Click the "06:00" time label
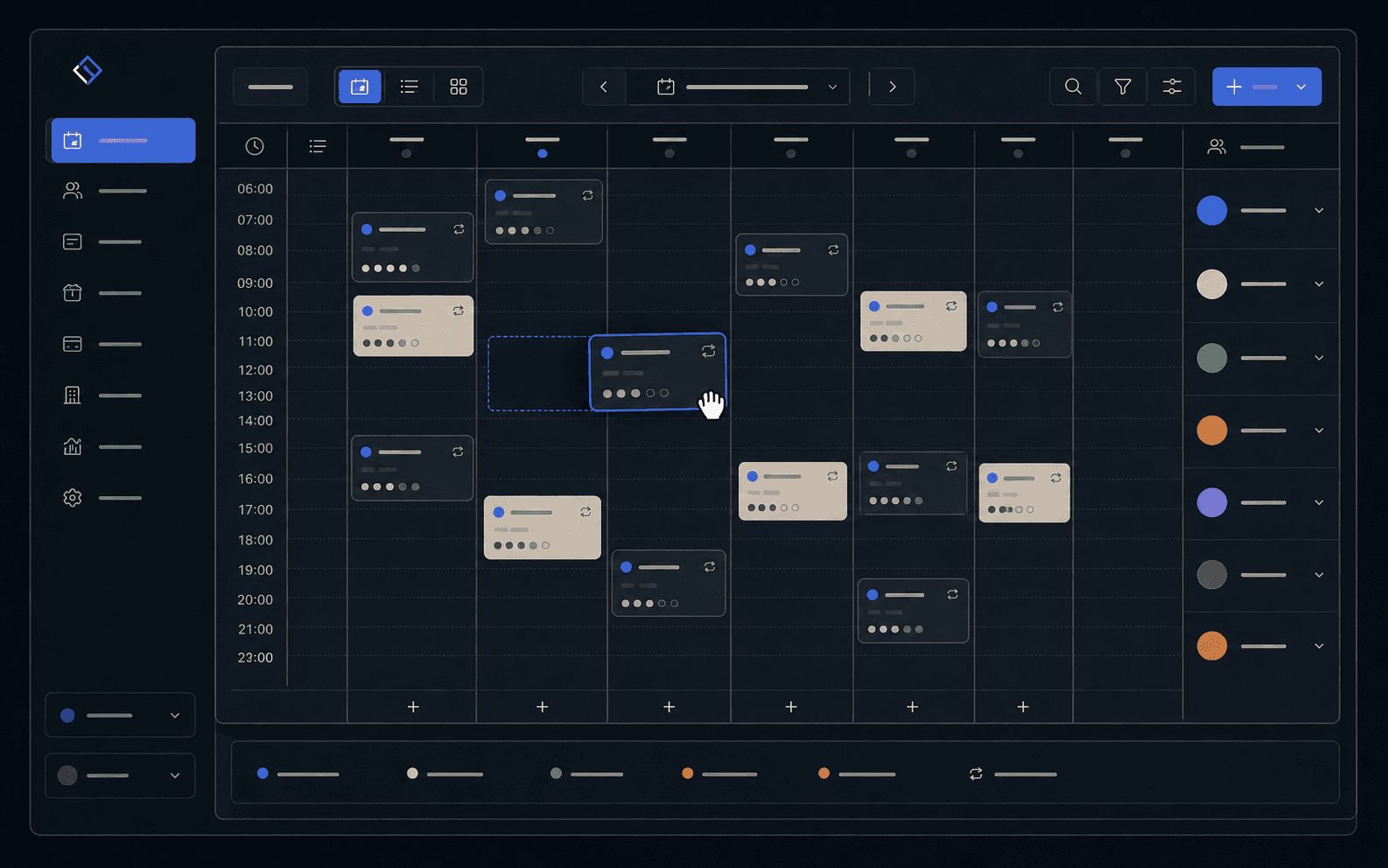Screen dimensions: 1388x868 coord(256,189)
